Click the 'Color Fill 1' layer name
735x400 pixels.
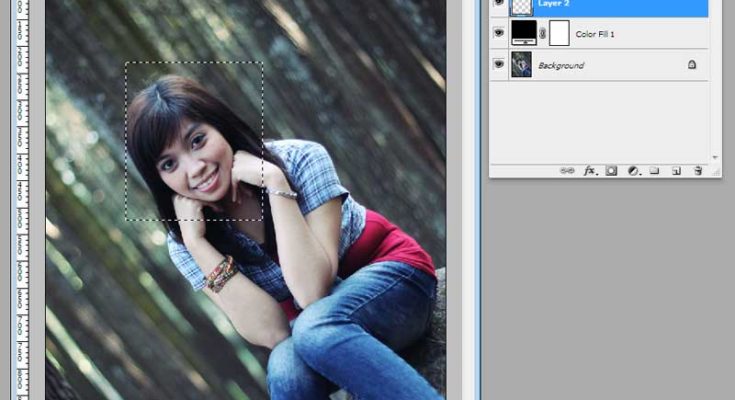tap(595, 34)
